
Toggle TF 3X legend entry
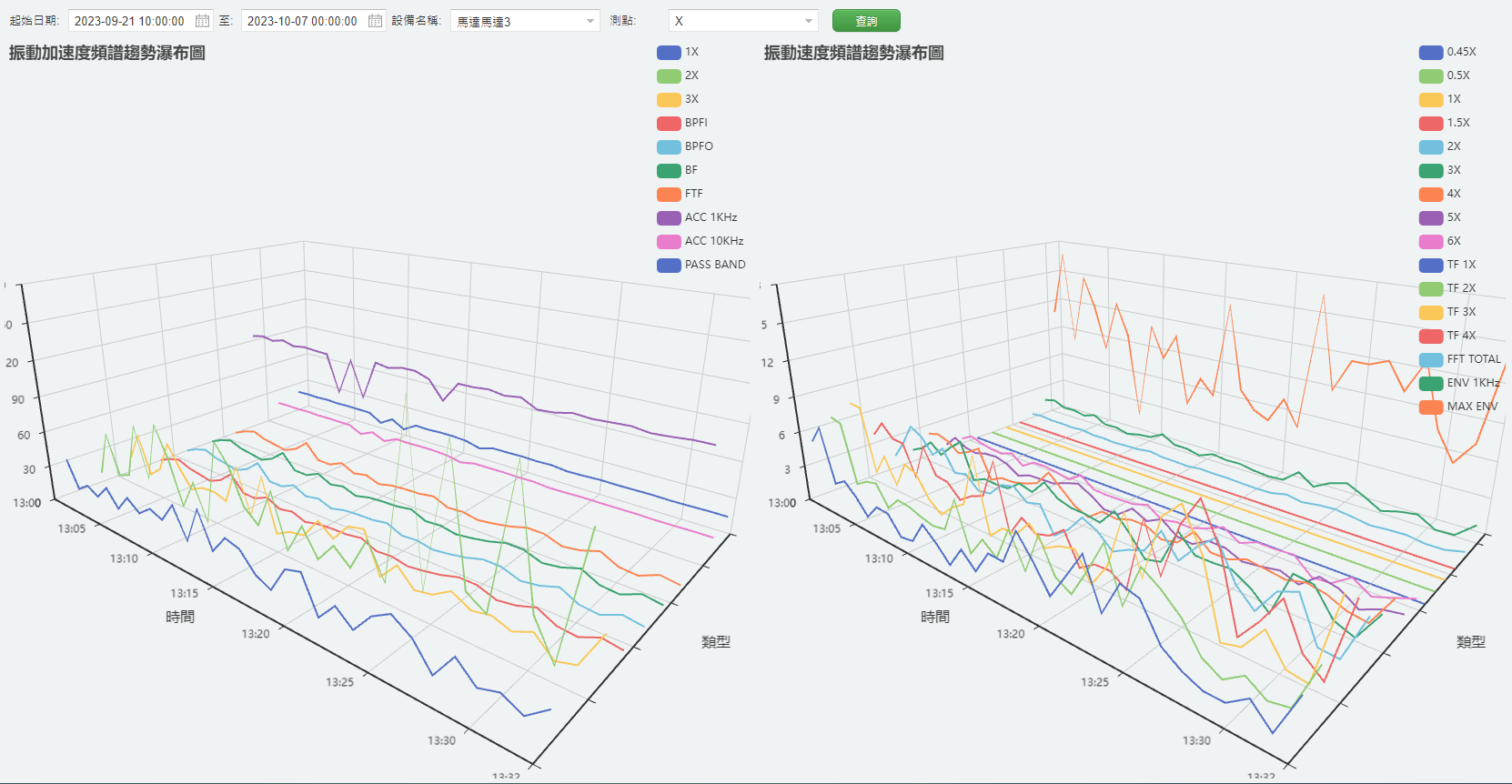tap(1448, 312)
